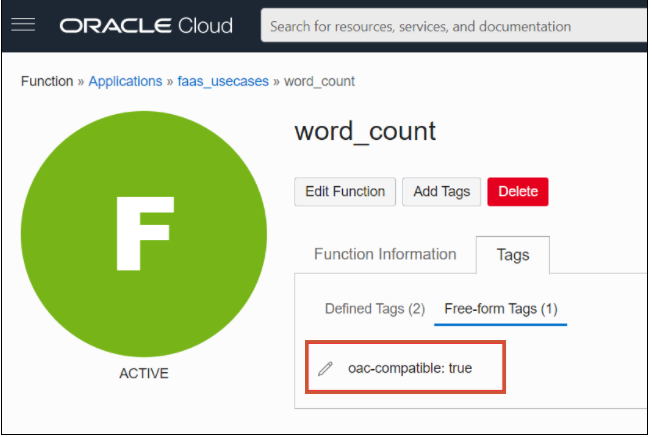The image size is (652, 437).
Task: Open the Applications breadcrumb link
Action: tap(125, 81)
